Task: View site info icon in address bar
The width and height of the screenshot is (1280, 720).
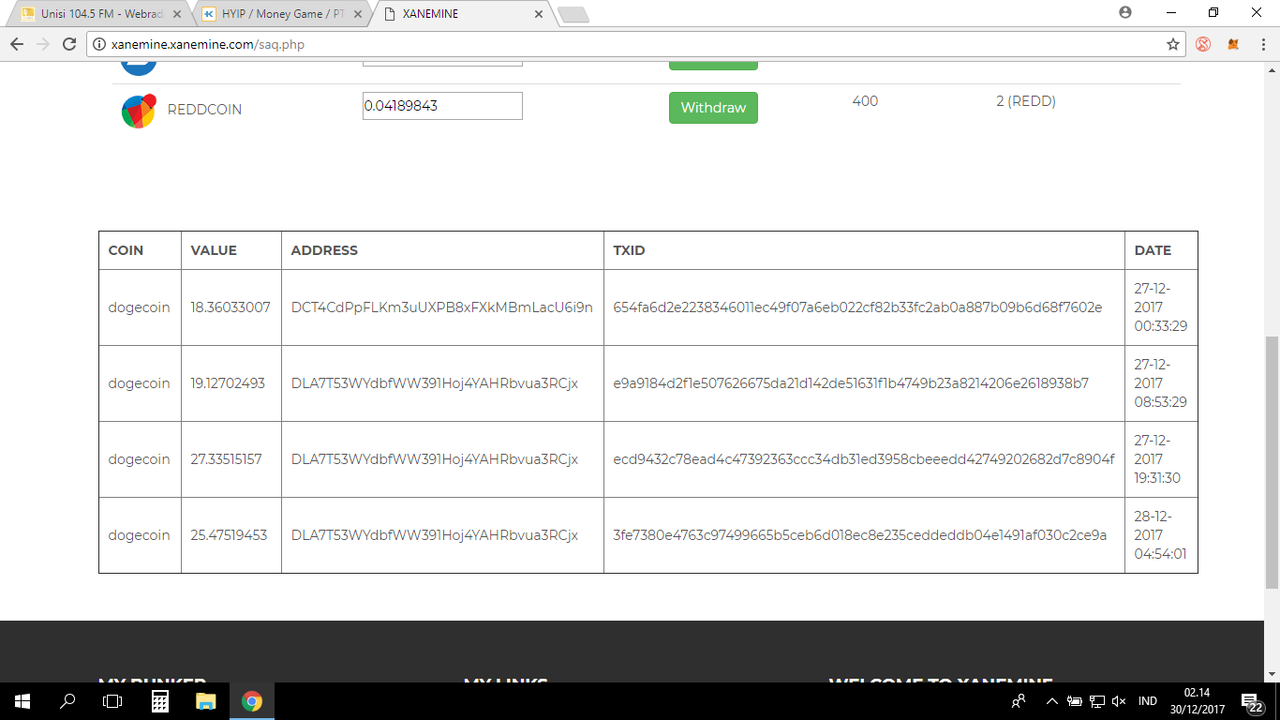Action: coord(99,44)
